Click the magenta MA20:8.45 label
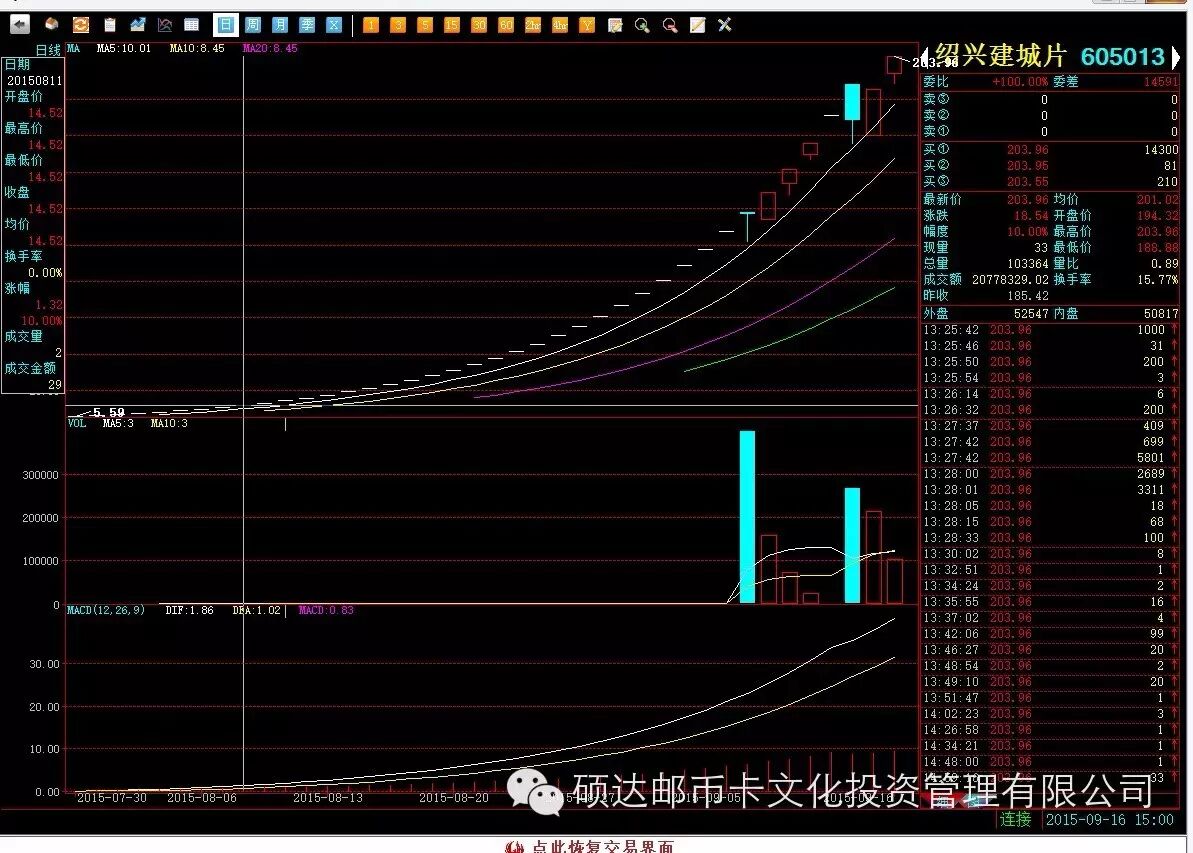The image size is (1193, 853). [270, 48]
